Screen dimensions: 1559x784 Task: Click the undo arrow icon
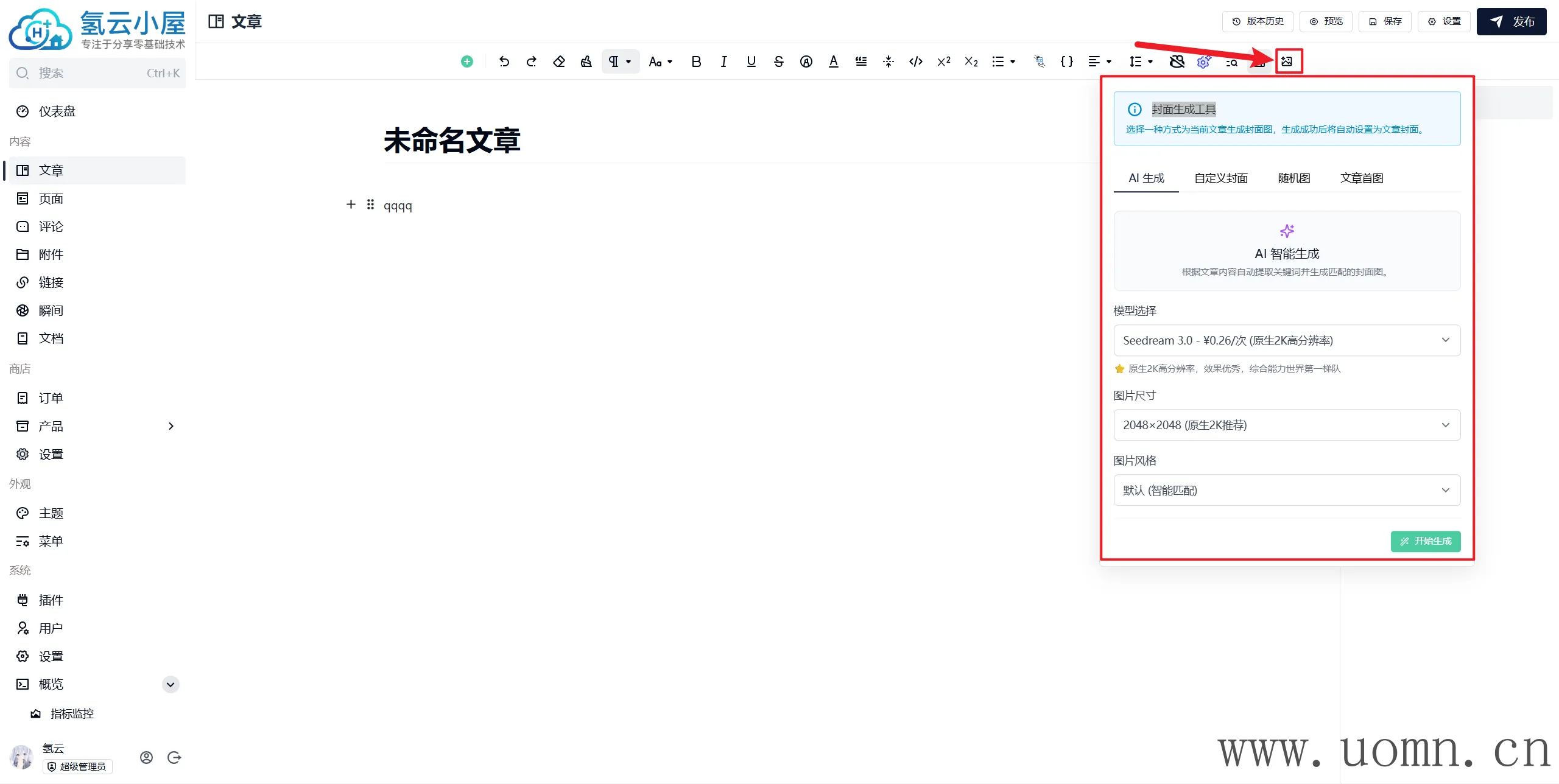point(504,61)
